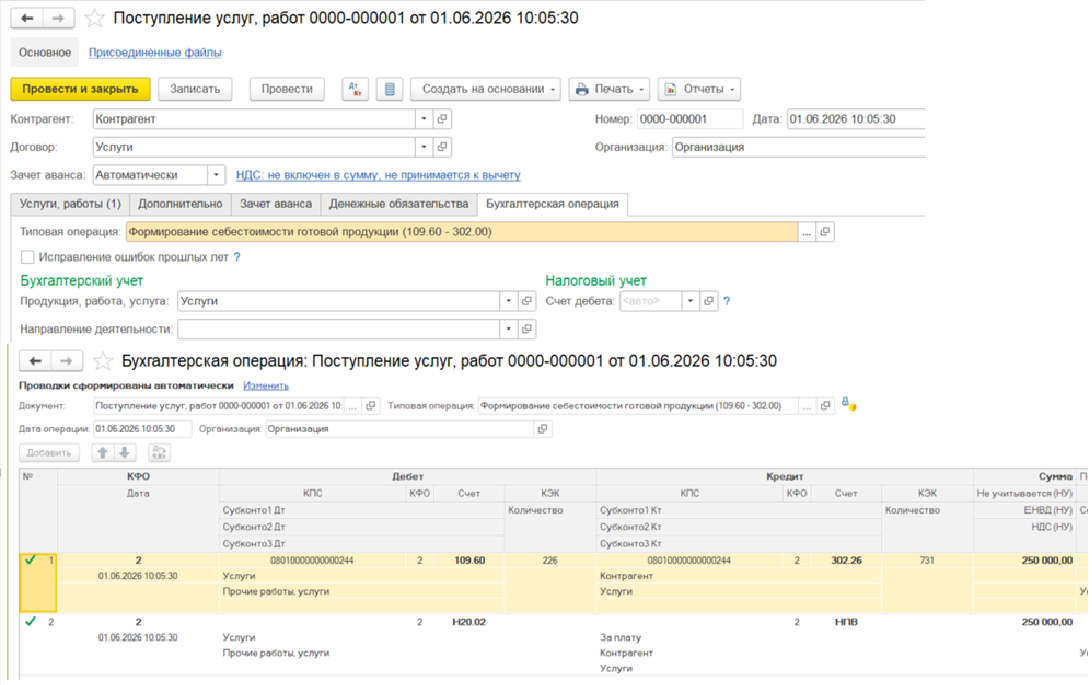Image resolution: width=1092 pixels, height=685 pixels.
Task: Click disabled Добавить button
Action: (x=49, y=452)
